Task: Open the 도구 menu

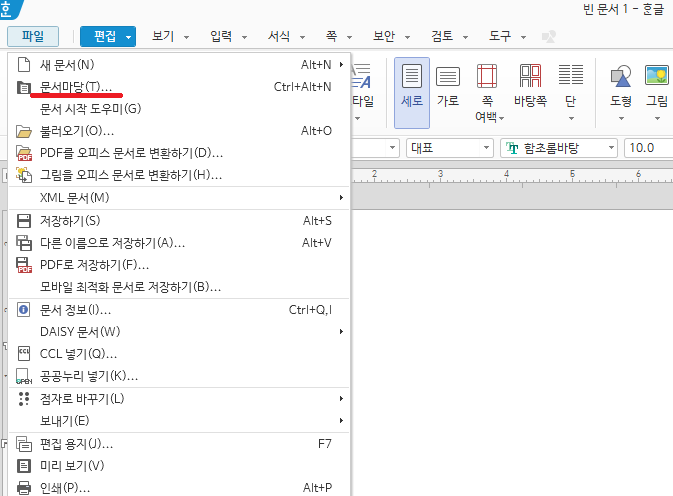Action: click(500, 36)
